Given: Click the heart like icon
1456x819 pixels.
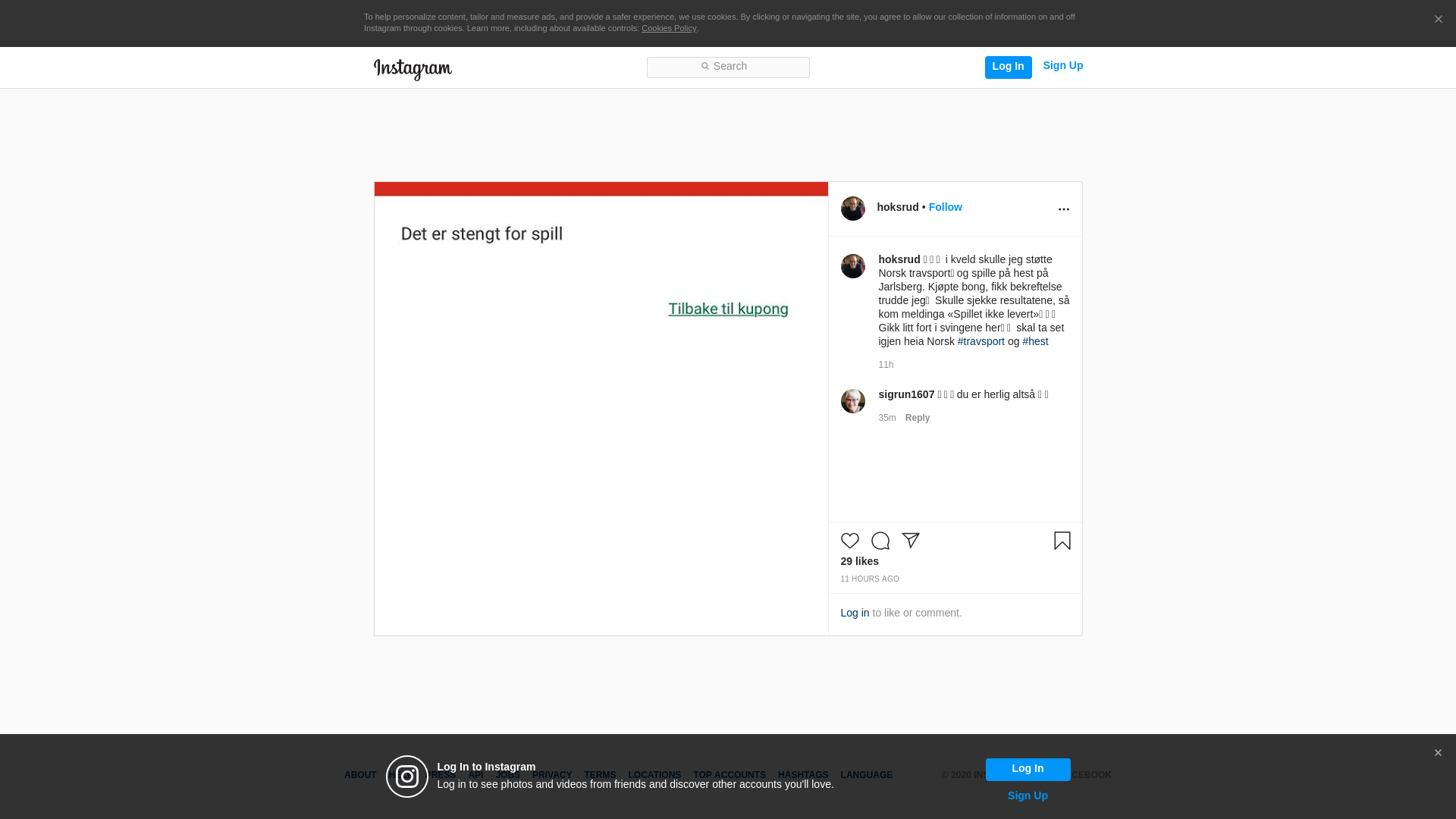Looking at the screenshot, I should pos(849,541).
